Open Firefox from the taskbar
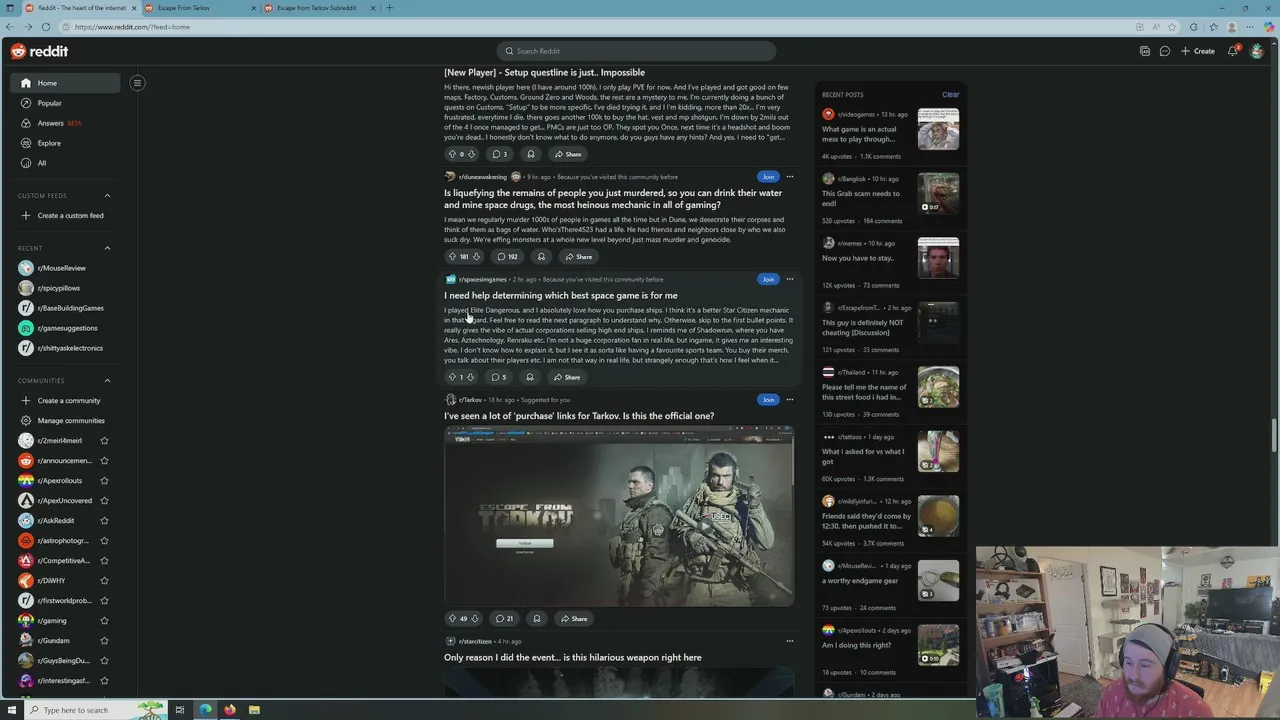Screen dimensions: 1280x720 click(x=229, y=710)
